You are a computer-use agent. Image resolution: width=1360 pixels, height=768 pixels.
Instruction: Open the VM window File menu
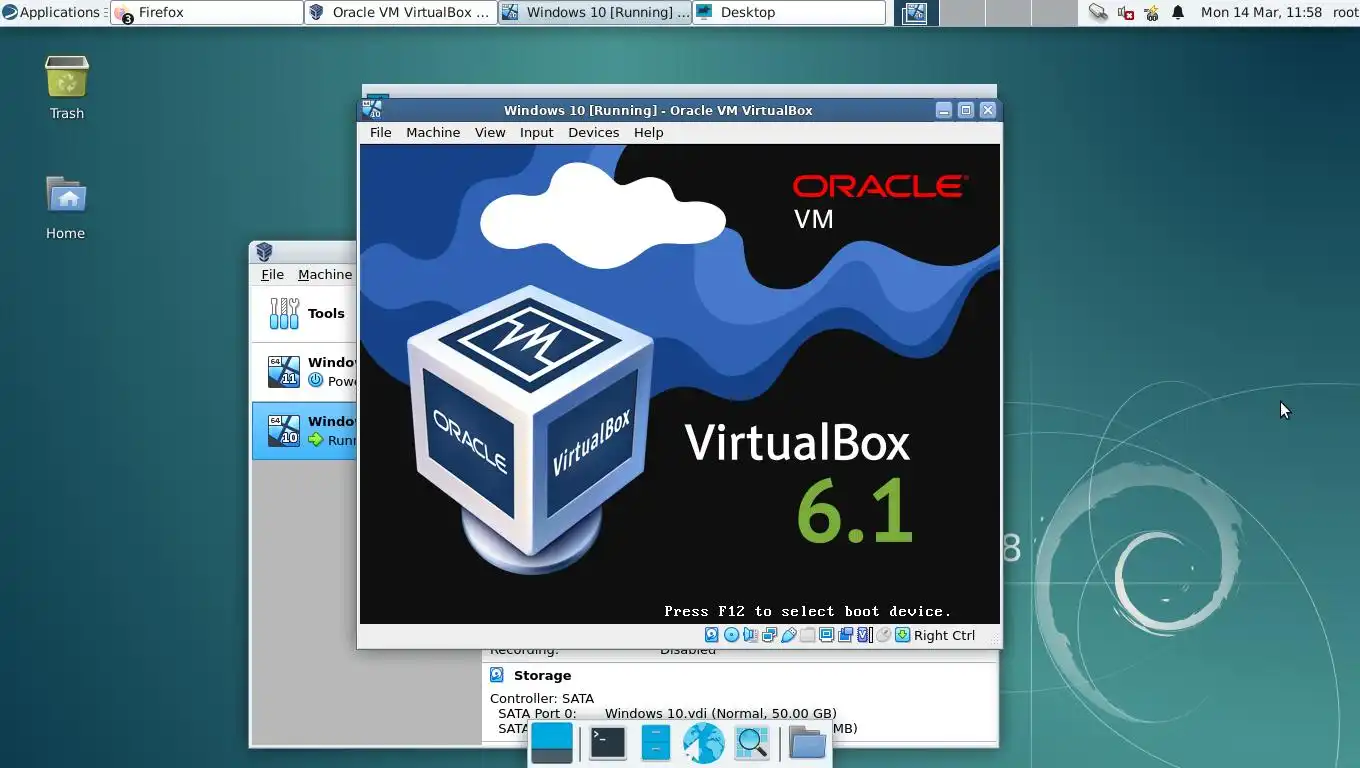pyautogui.click(x=380, y=132)
